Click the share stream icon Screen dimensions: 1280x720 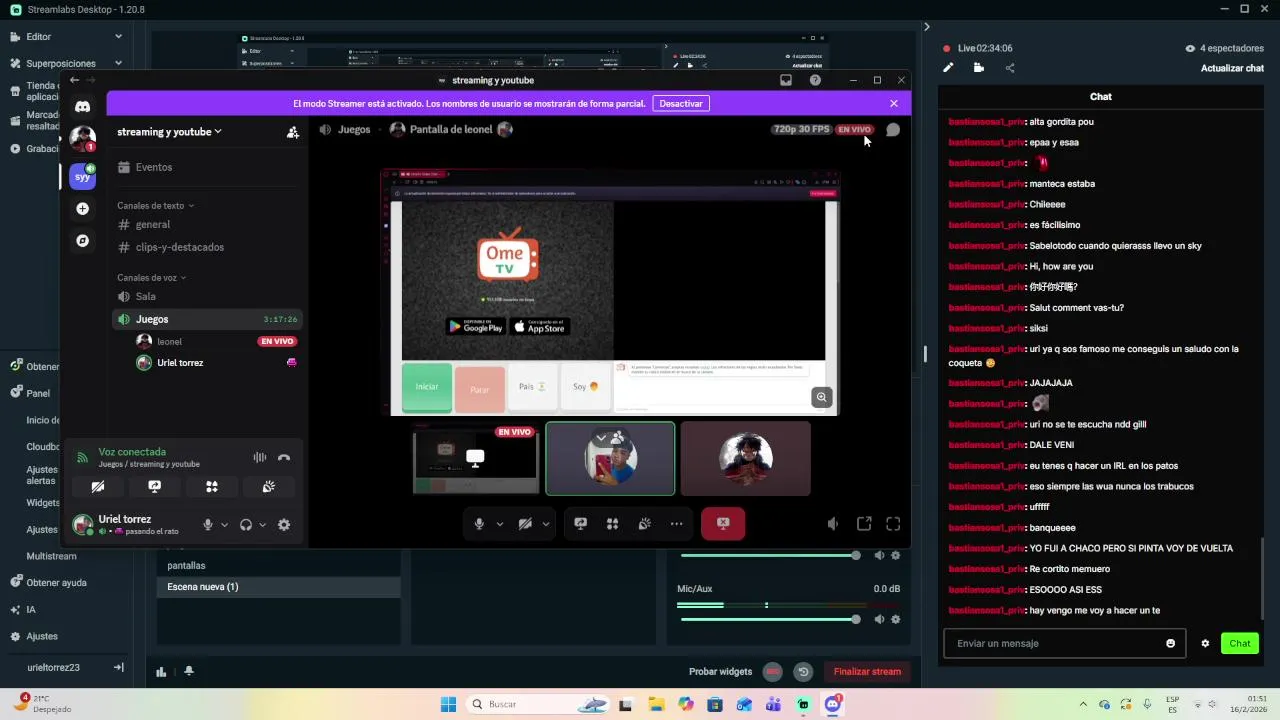[1009, 68]
